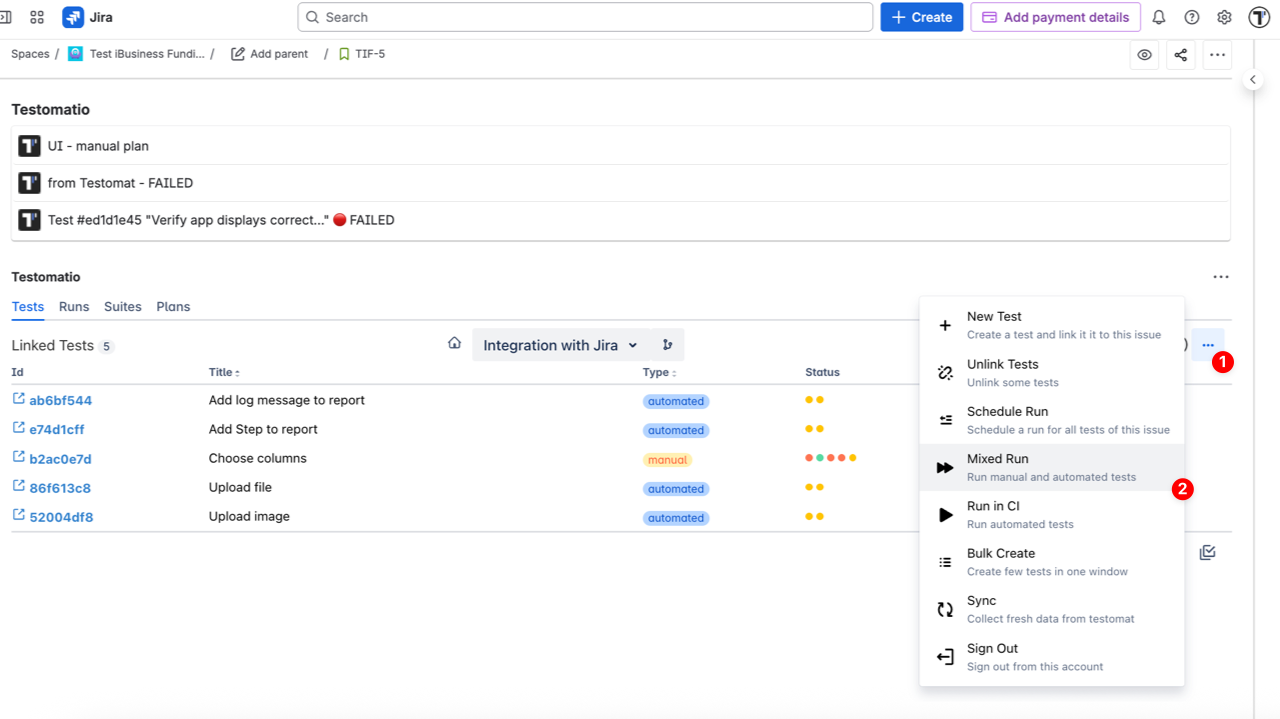
Task: Expand the Integration with Jira dropdown
Action: pos(560,345)
